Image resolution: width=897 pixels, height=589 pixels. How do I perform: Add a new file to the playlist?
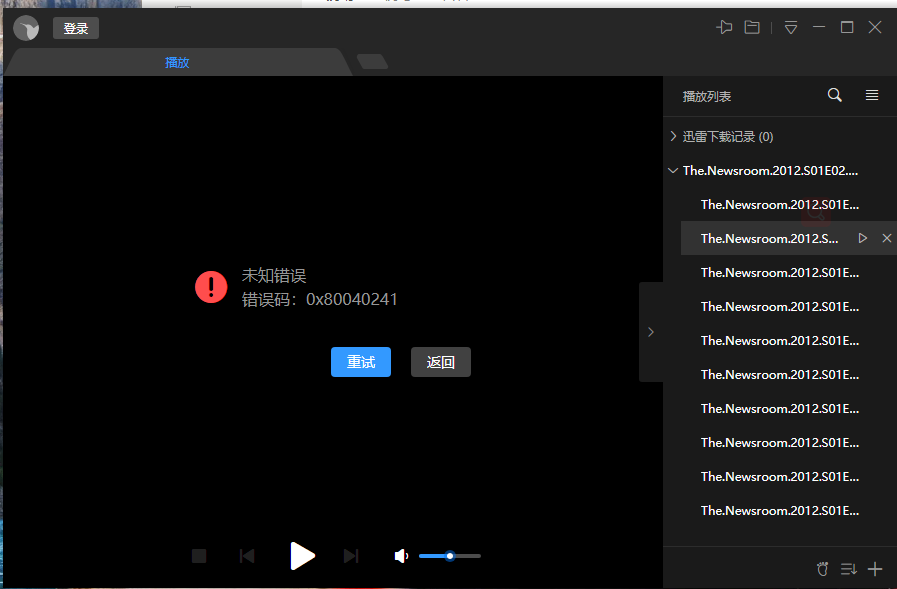coord(875,568)
